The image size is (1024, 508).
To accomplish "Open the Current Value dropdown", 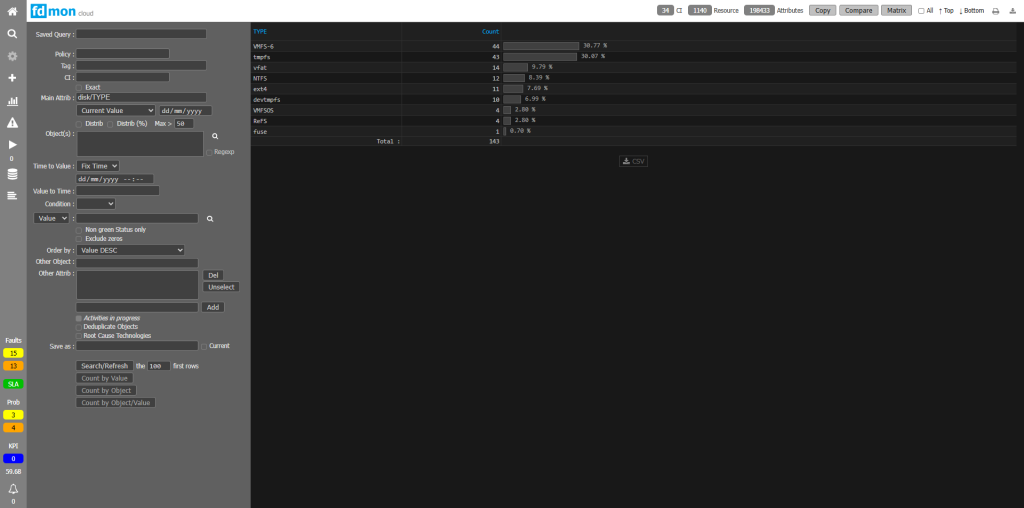I will tap(116, 111).
